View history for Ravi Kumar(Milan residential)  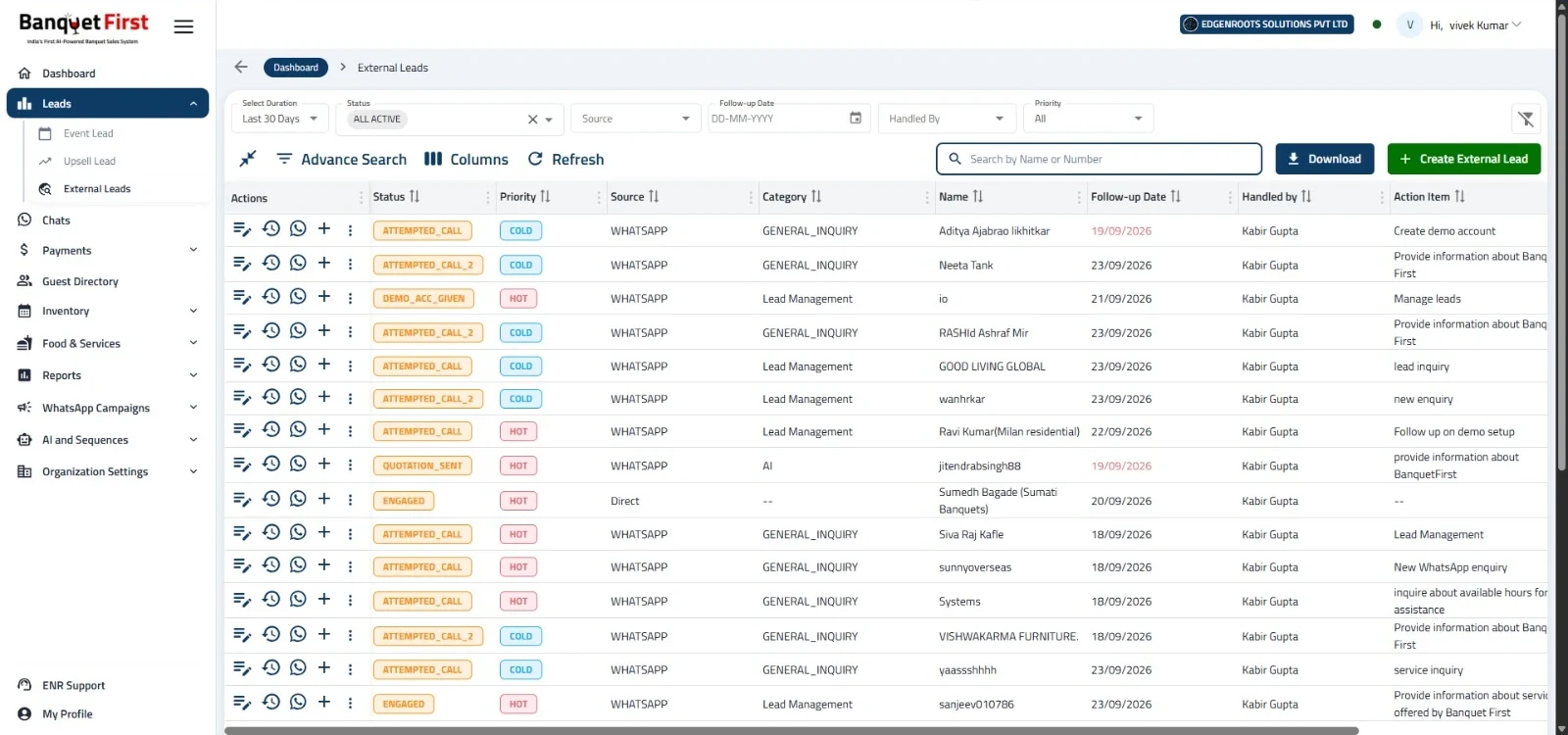(x=271, y=429)
